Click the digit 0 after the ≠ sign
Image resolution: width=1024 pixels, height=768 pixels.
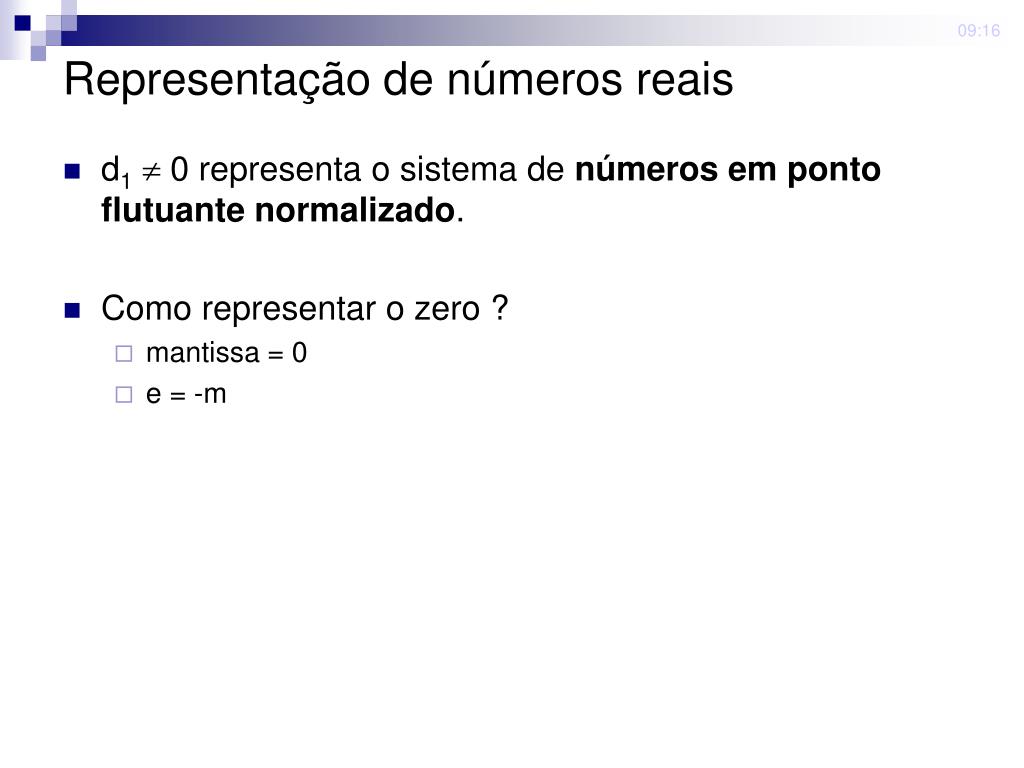point(180,170)
